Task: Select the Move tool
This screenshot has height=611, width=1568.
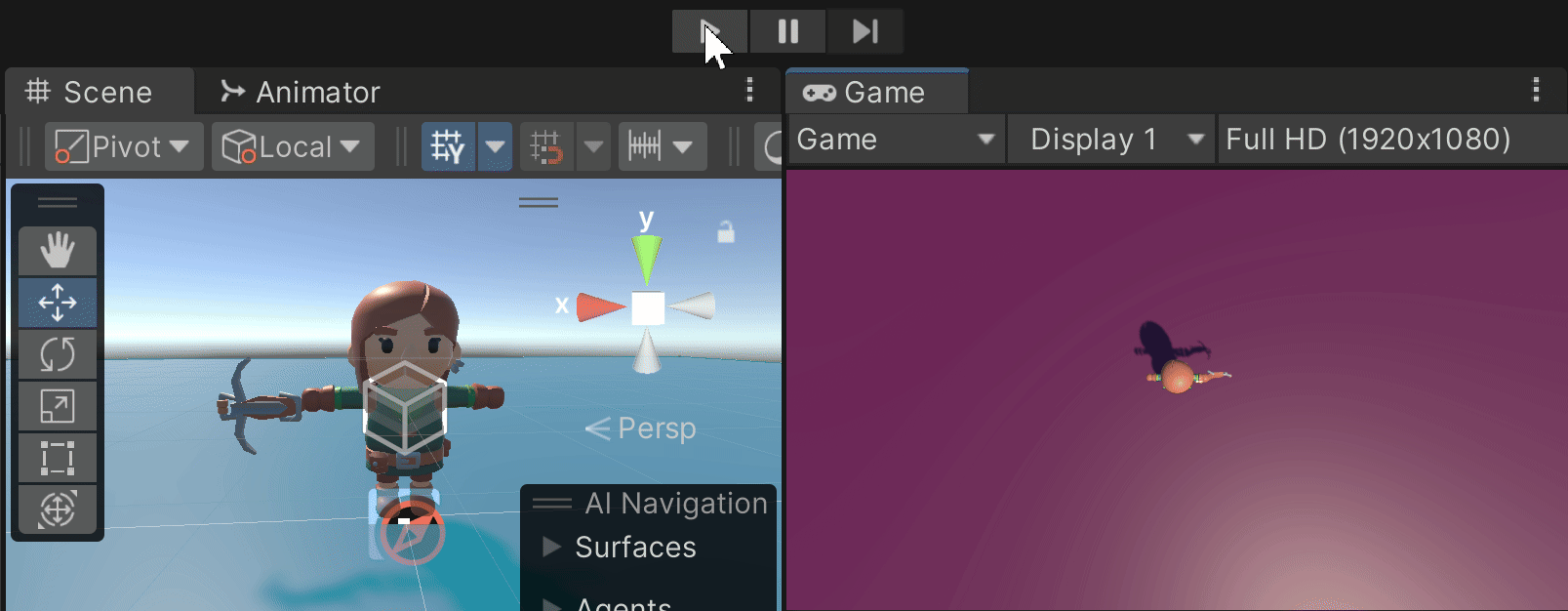Action: (58, 303)
